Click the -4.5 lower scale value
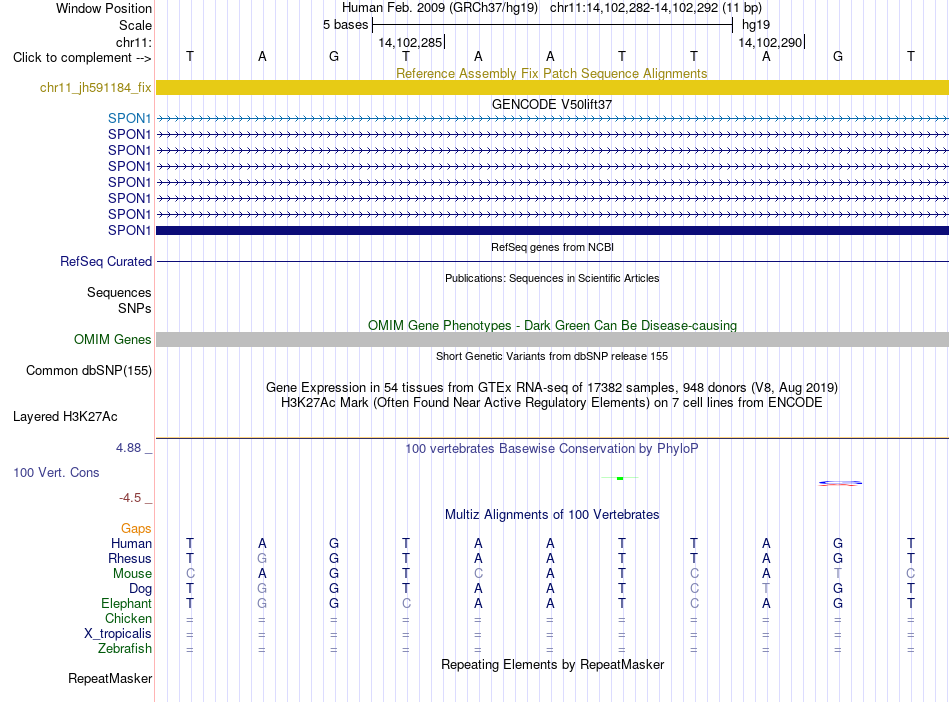 (130, 498)
